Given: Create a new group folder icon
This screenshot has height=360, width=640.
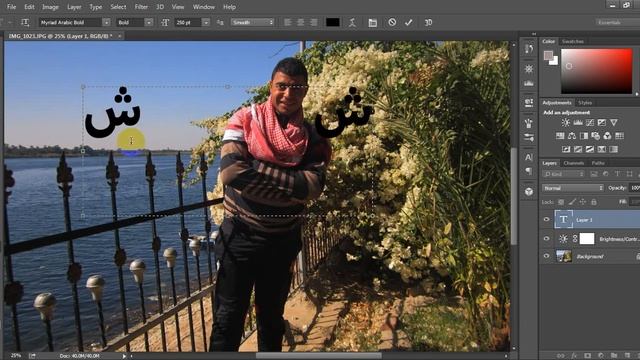Looking at the screenshot, I should [614, 356].
